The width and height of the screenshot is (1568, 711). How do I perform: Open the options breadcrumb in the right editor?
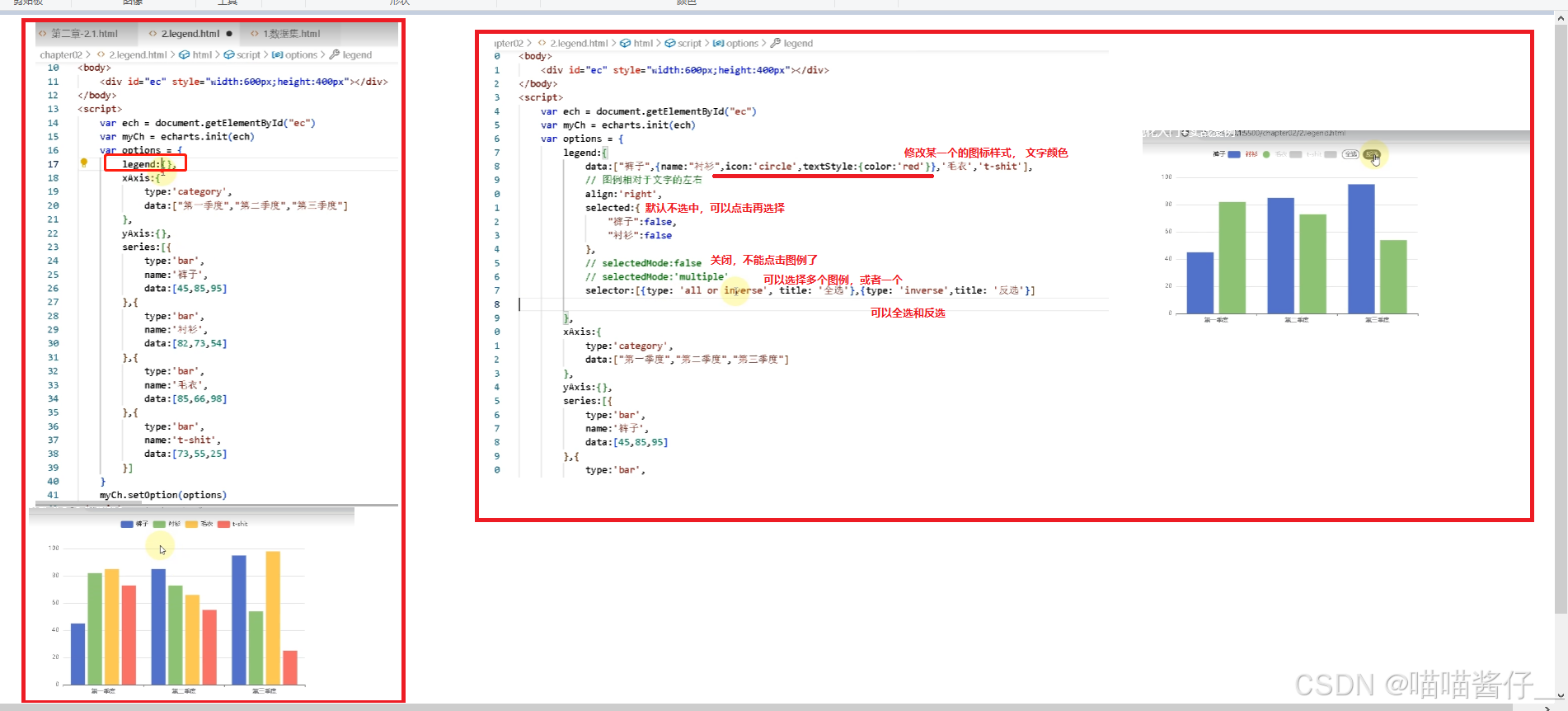[x=742, y=44]
